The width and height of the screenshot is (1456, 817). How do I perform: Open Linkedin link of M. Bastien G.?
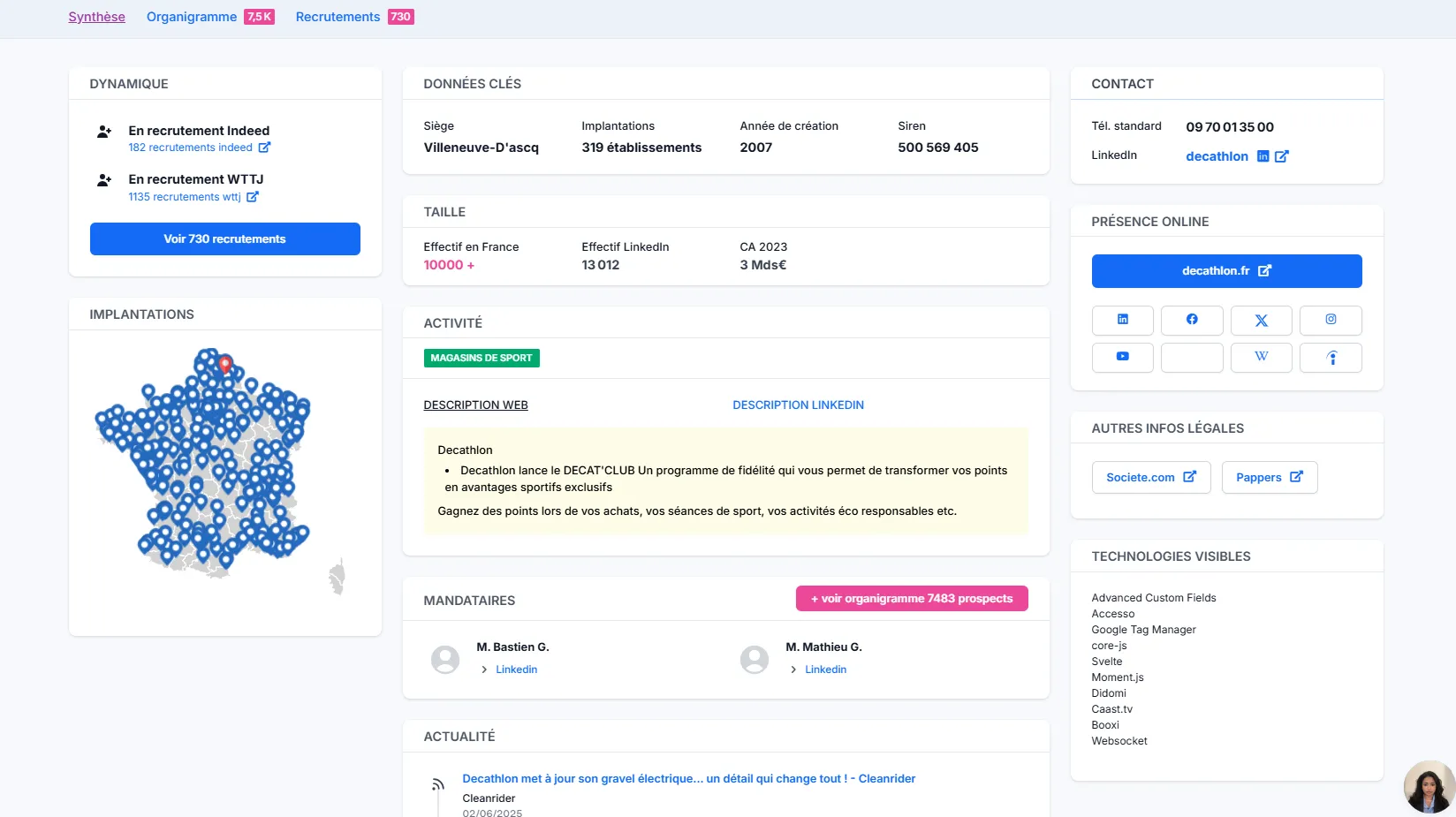[516, 669]
